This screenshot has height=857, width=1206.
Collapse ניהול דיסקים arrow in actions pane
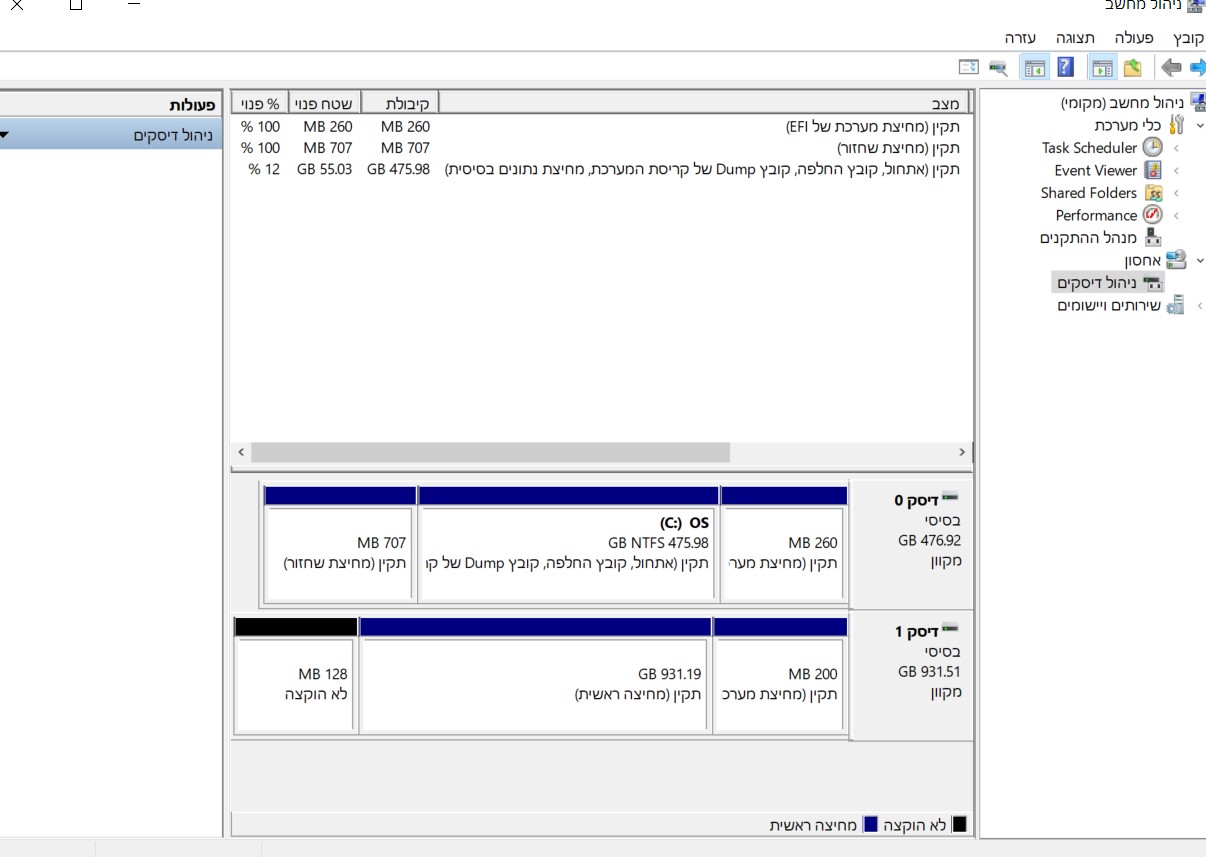click(x=5, y=135)
